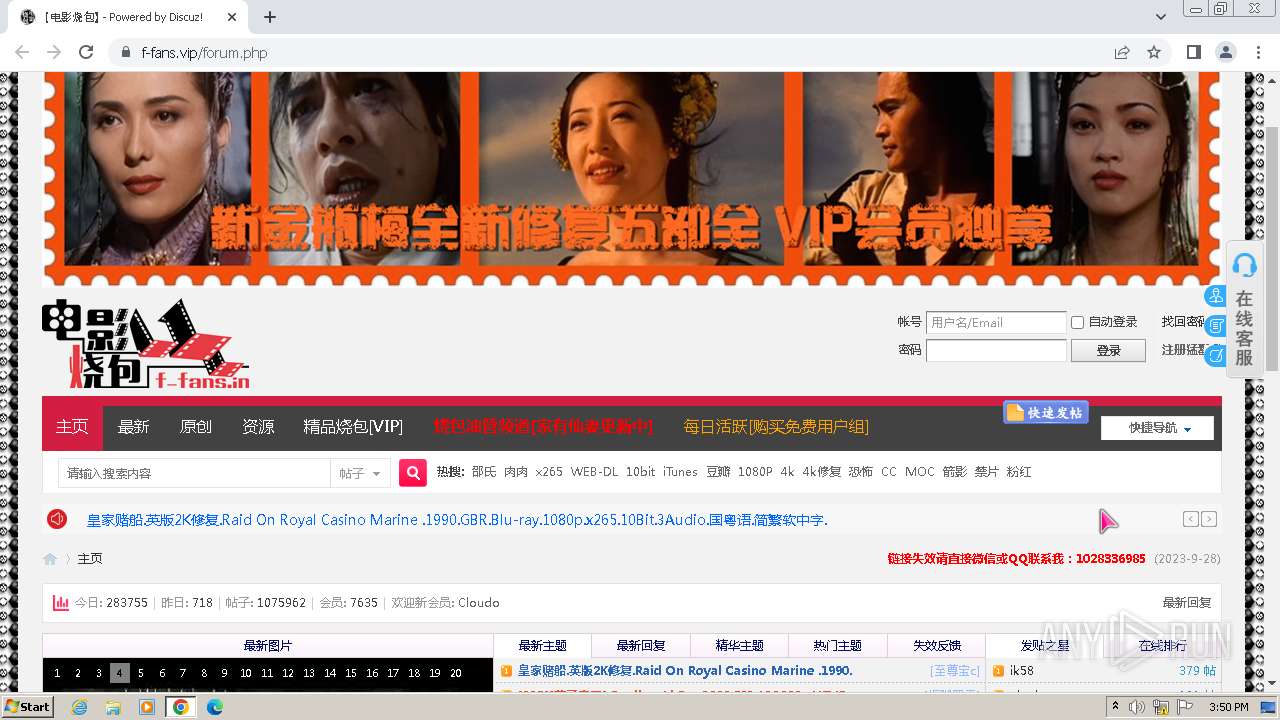Click the browser back arrow
The height and width of the screenshot is (720, 1280).
[22, 52]
